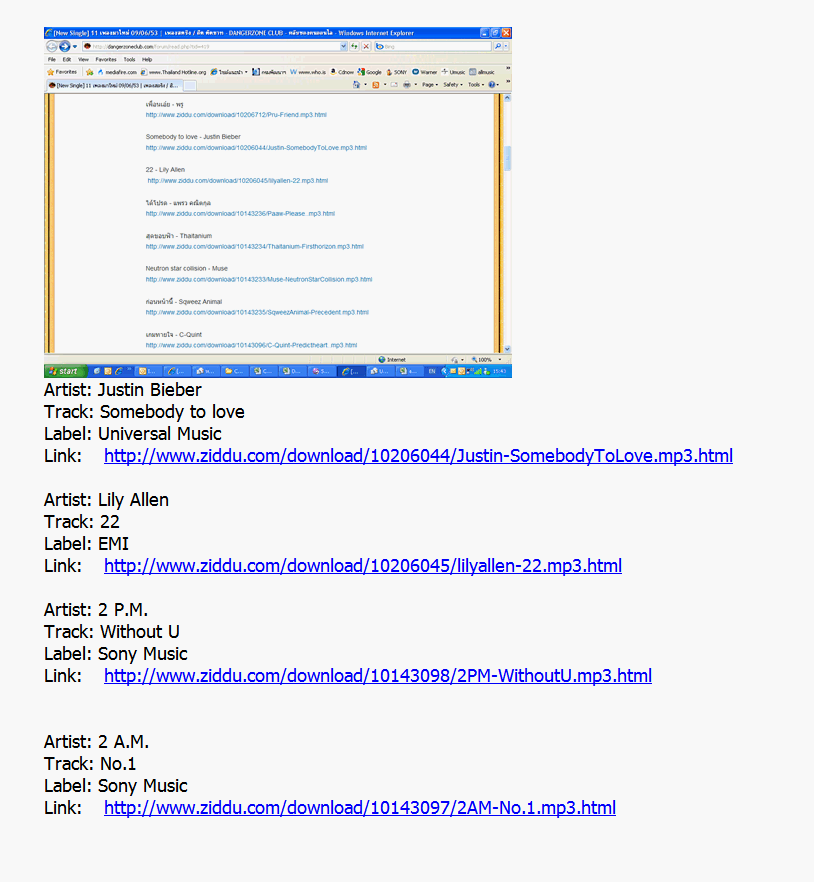Click the Home icon in command bar
The image size is (814, 882).
(356, 85)
